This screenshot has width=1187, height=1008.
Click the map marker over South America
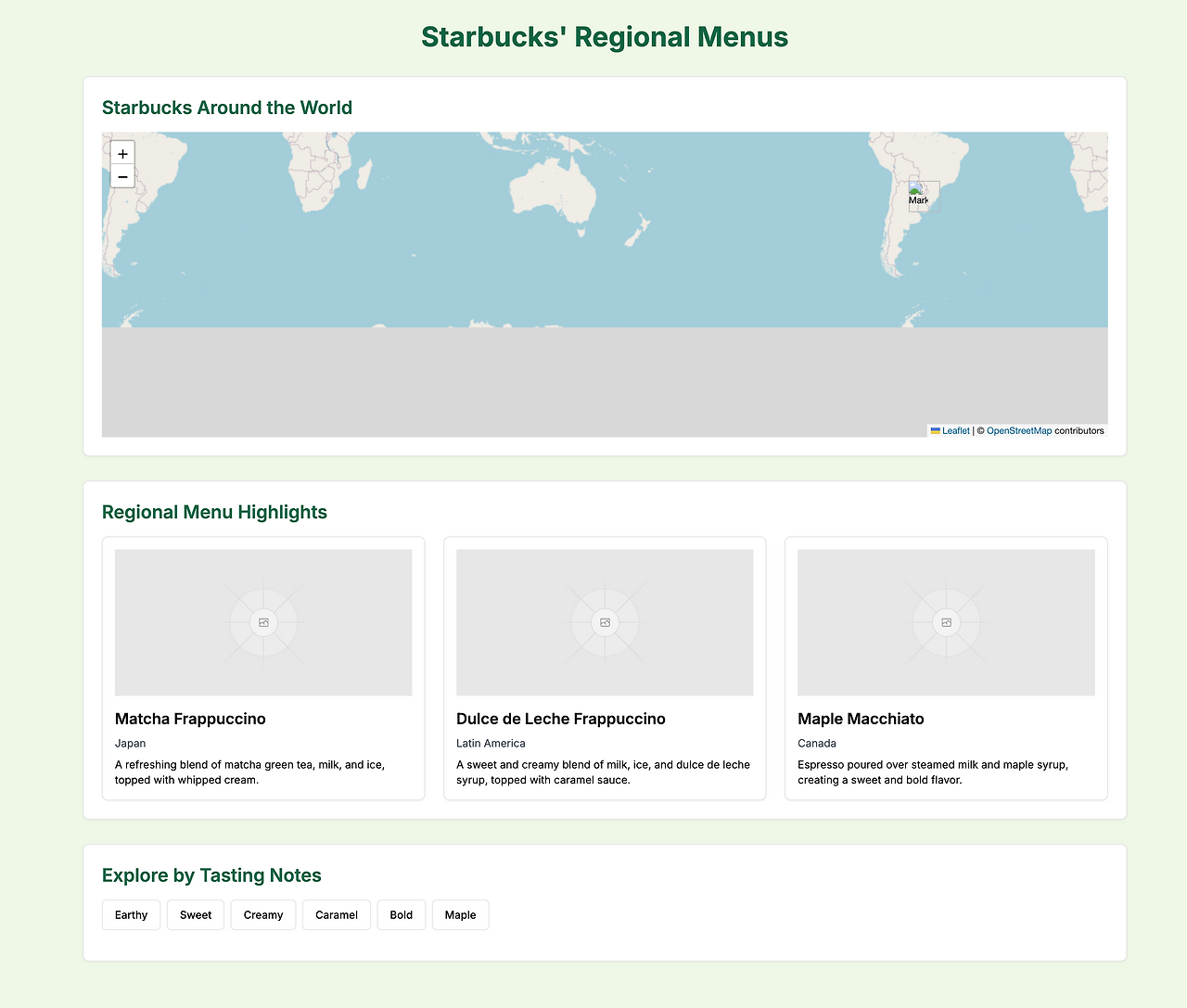[924, 196]
